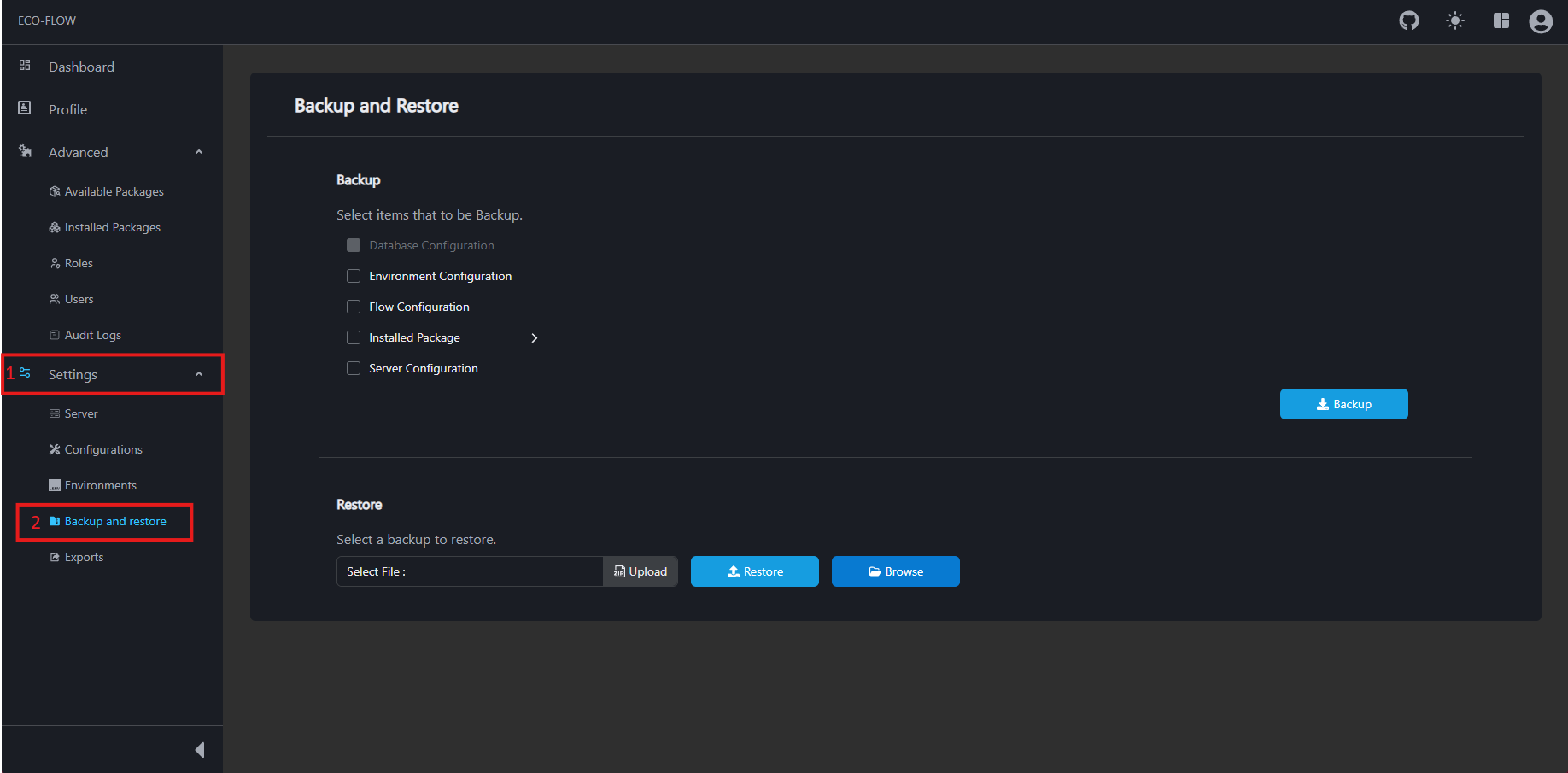Click the Audit Logs document icon
The width and height of the screenshot is (1568, 773).
tap(55, 335)
